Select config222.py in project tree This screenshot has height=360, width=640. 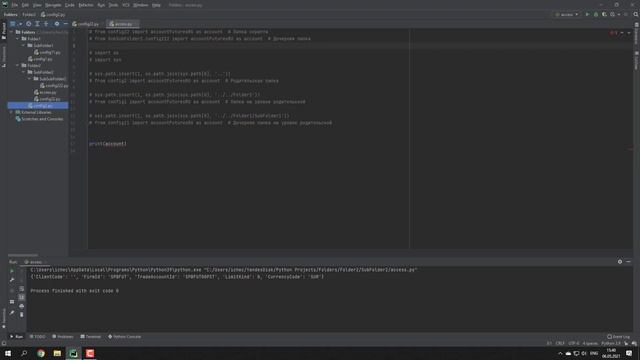coord(54,86)
